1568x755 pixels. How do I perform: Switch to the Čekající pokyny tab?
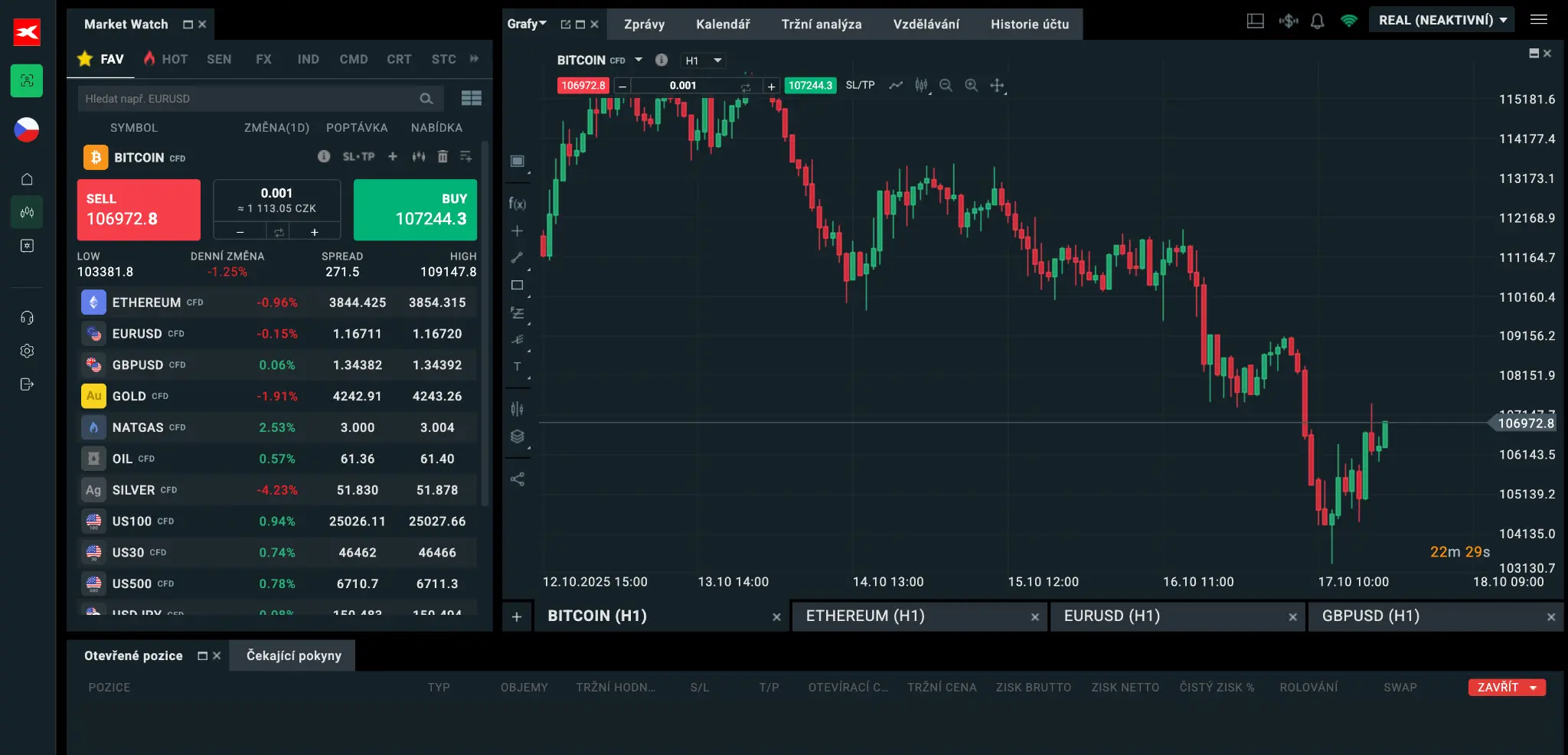292,655
